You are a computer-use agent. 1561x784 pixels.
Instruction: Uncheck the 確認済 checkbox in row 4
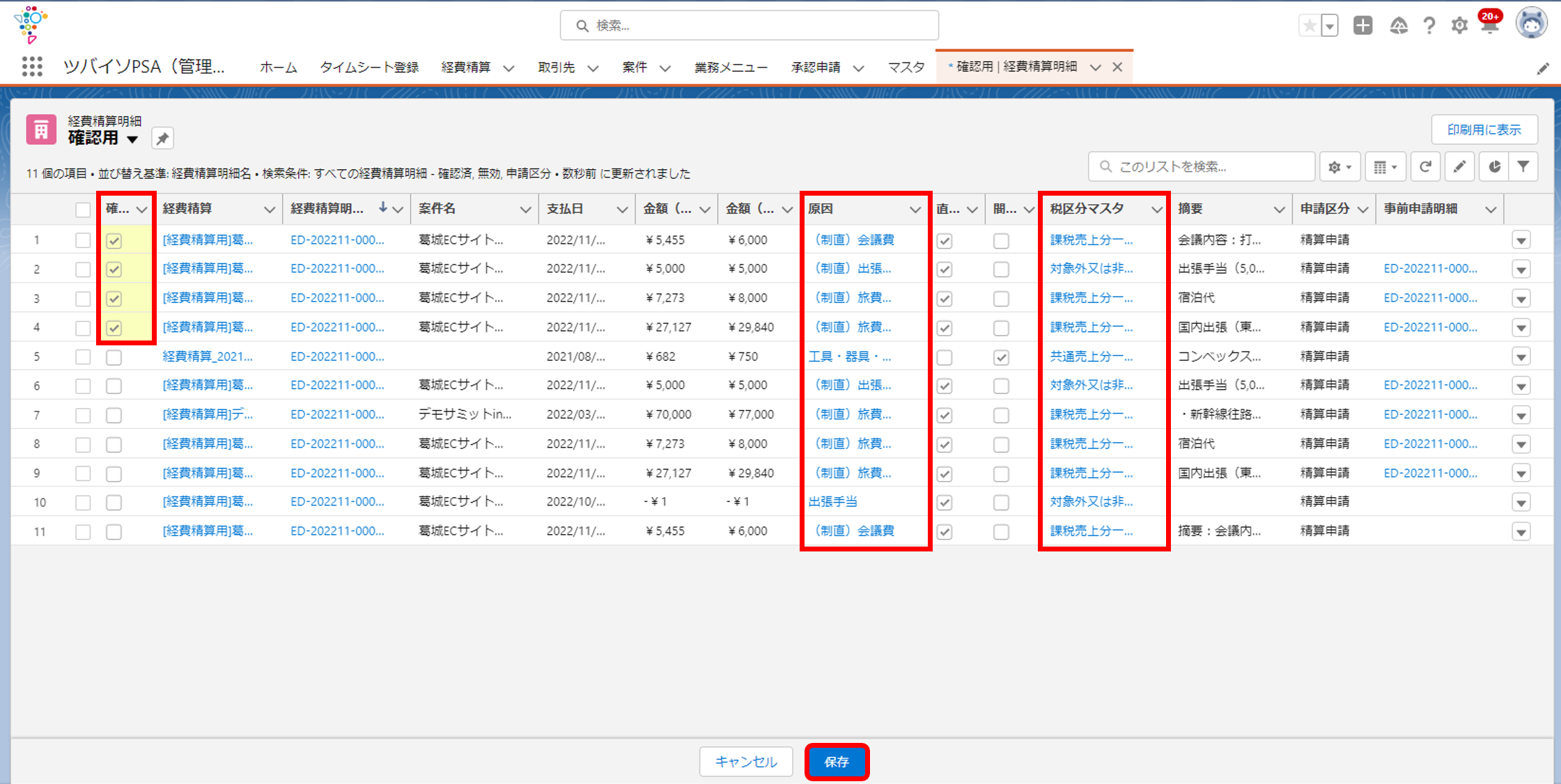point(114,328)
